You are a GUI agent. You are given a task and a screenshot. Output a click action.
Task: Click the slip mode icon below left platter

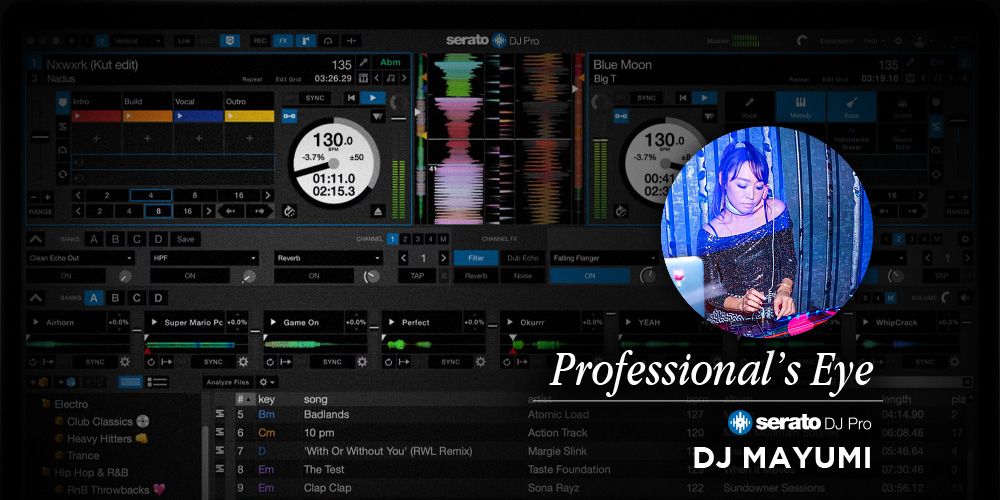(x=290, y=211)
